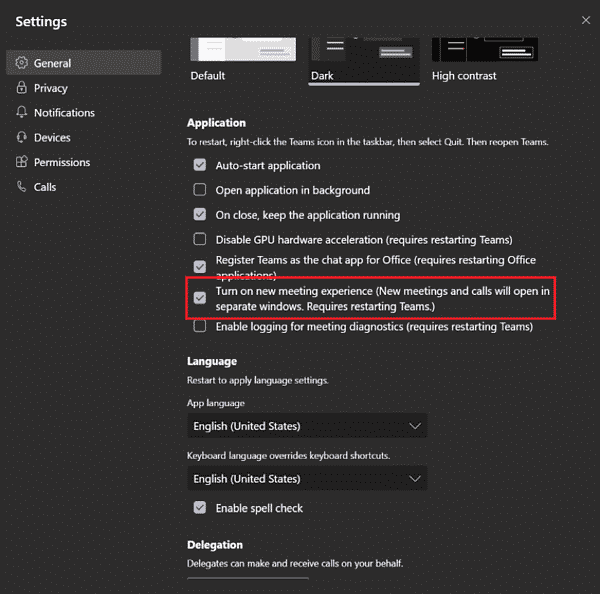Click the Privacy lock icon
The image size is (600, 594).
(x=21, y=88)
